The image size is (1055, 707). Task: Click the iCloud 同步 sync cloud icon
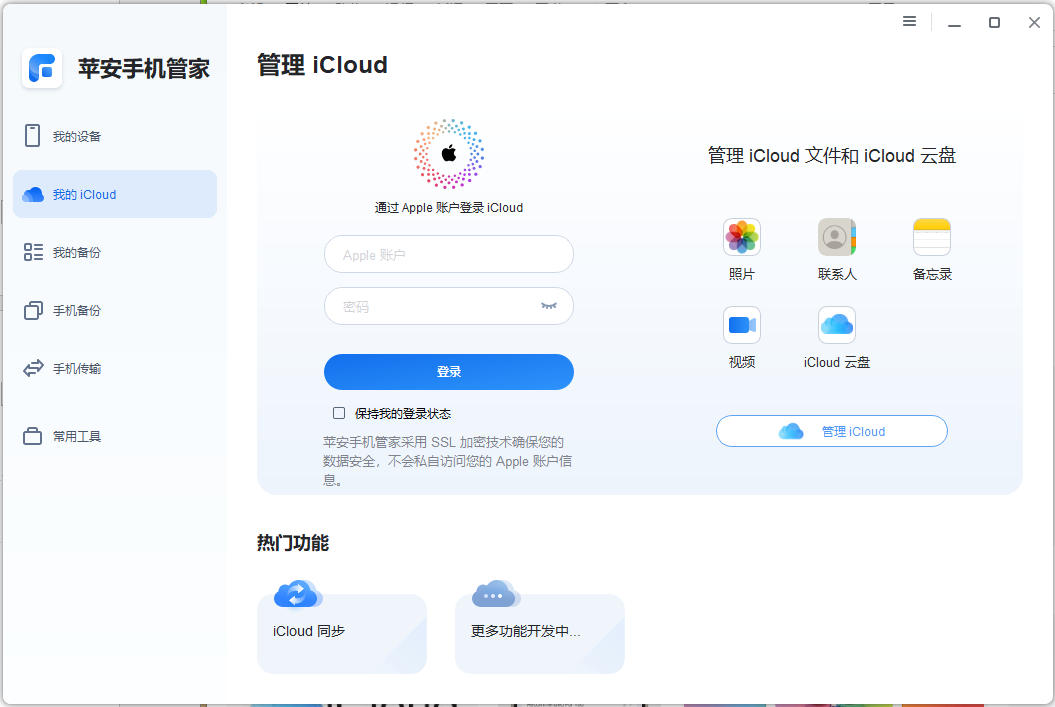296,592
